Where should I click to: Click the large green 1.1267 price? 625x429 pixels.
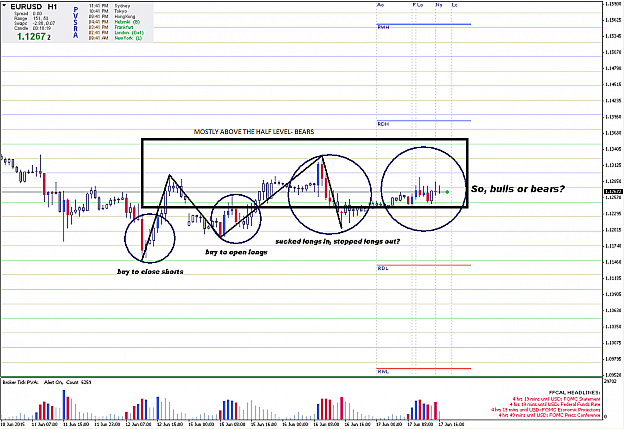[x=33, y=37]
